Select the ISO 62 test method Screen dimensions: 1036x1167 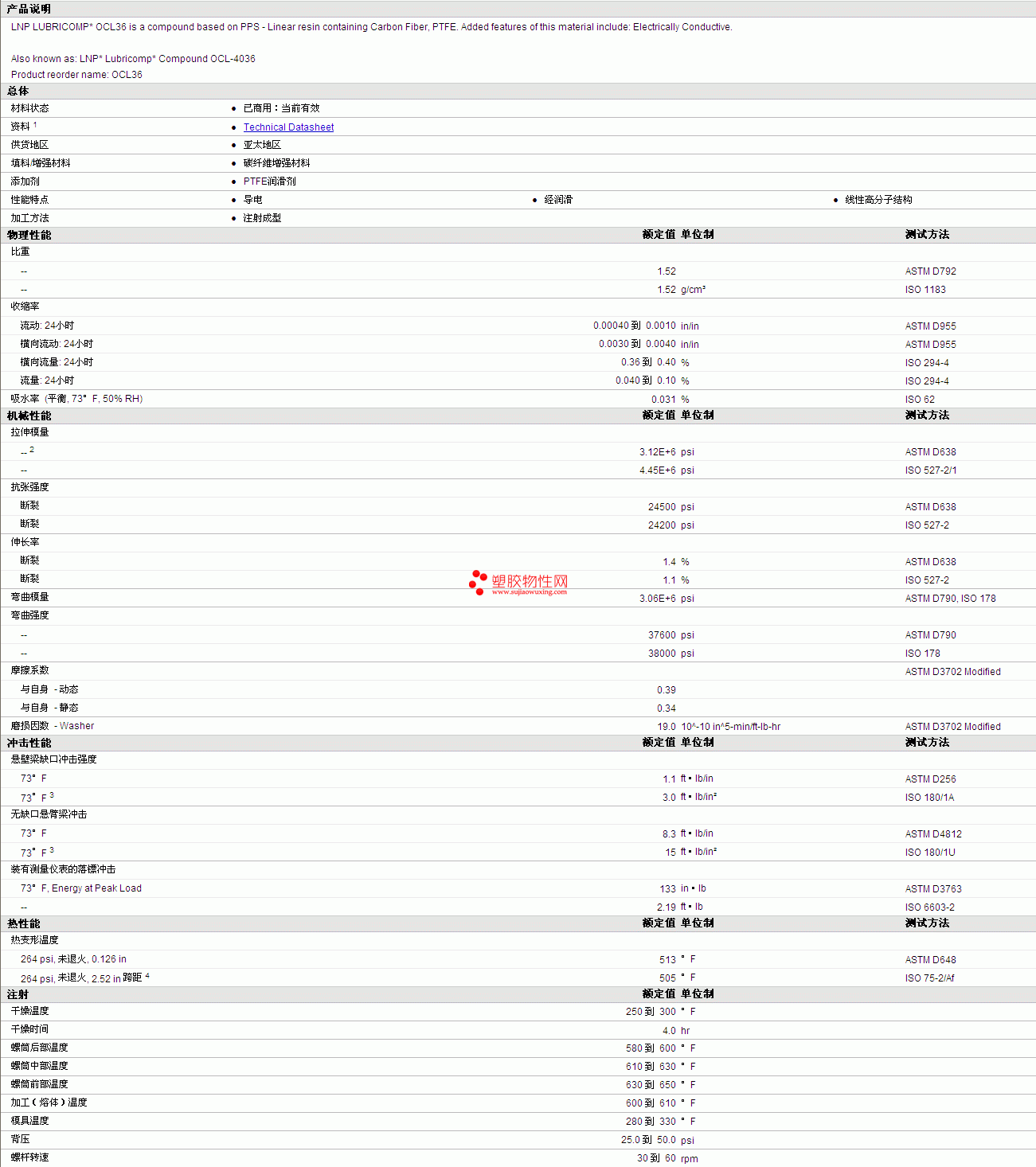tap(920, 400)
